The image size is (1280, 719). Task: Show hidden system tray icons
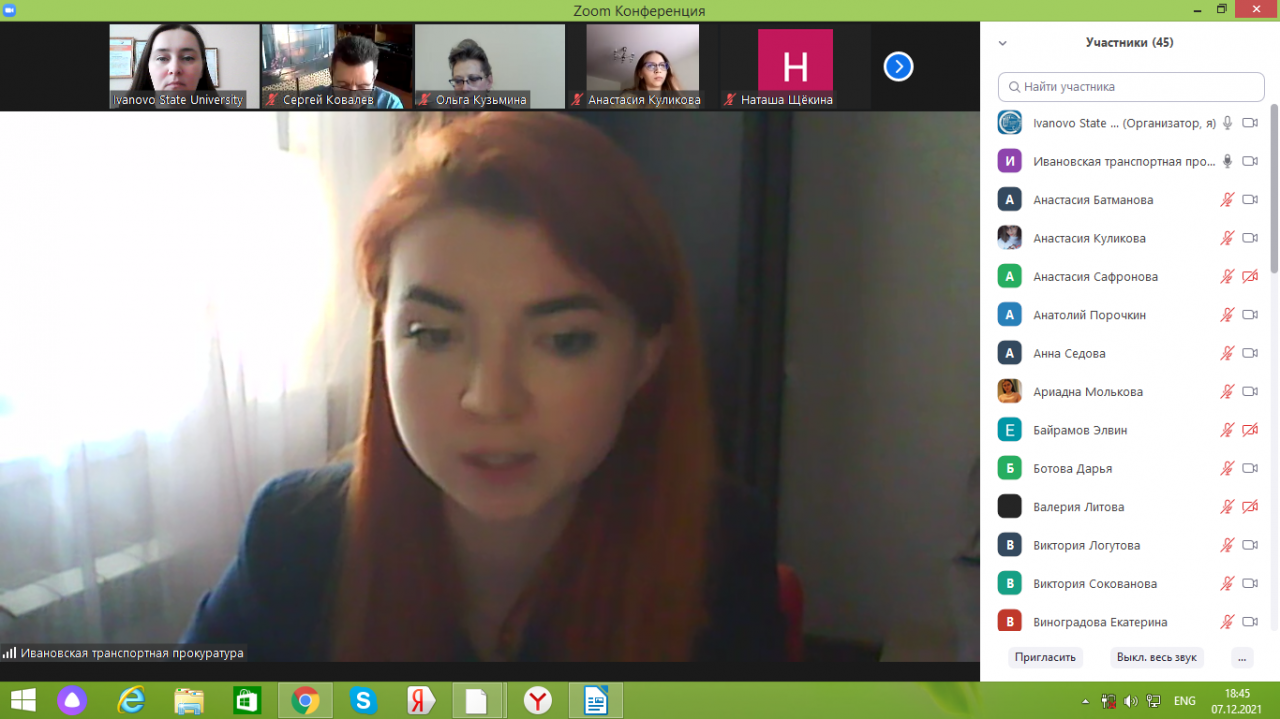click(1086, 701)
